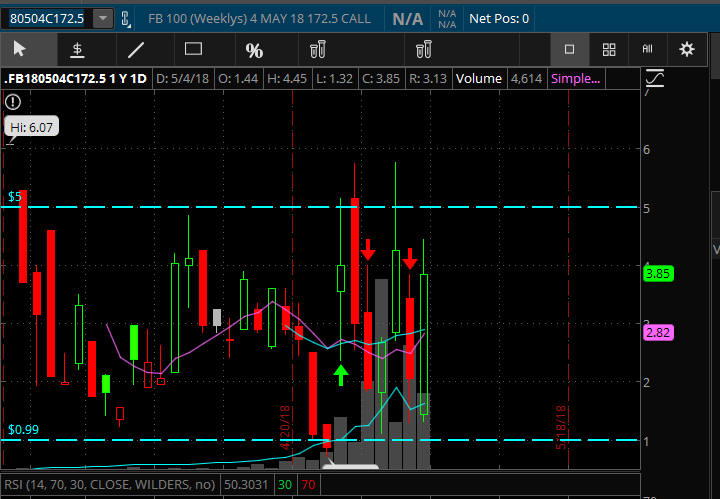Select the trendline drawing tool

(x=136, y=49)
